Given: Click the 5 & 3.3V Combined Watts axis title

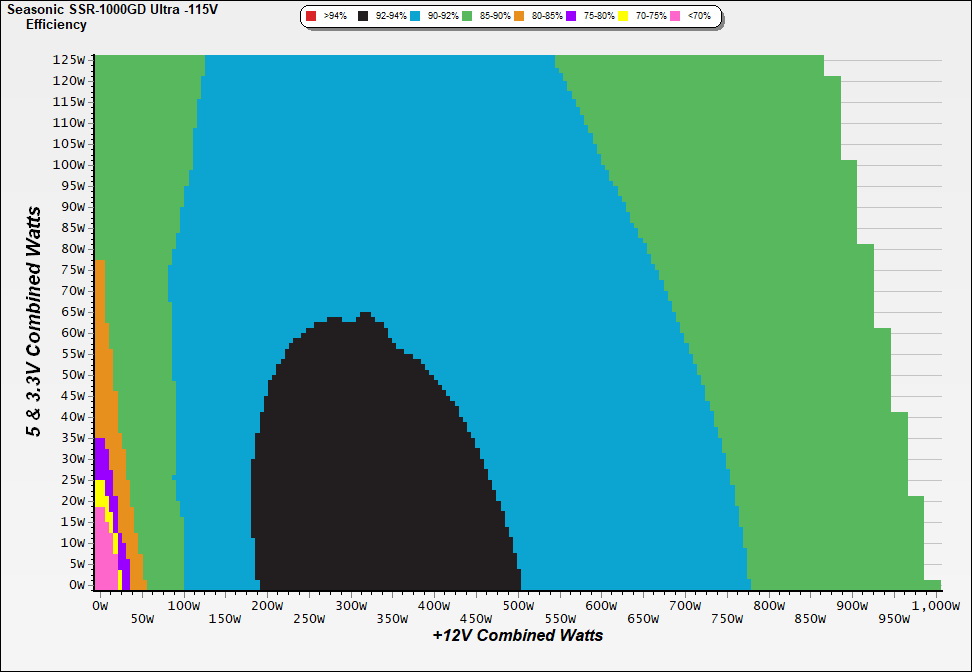Looking at the screenshot, I should [35, 321].
